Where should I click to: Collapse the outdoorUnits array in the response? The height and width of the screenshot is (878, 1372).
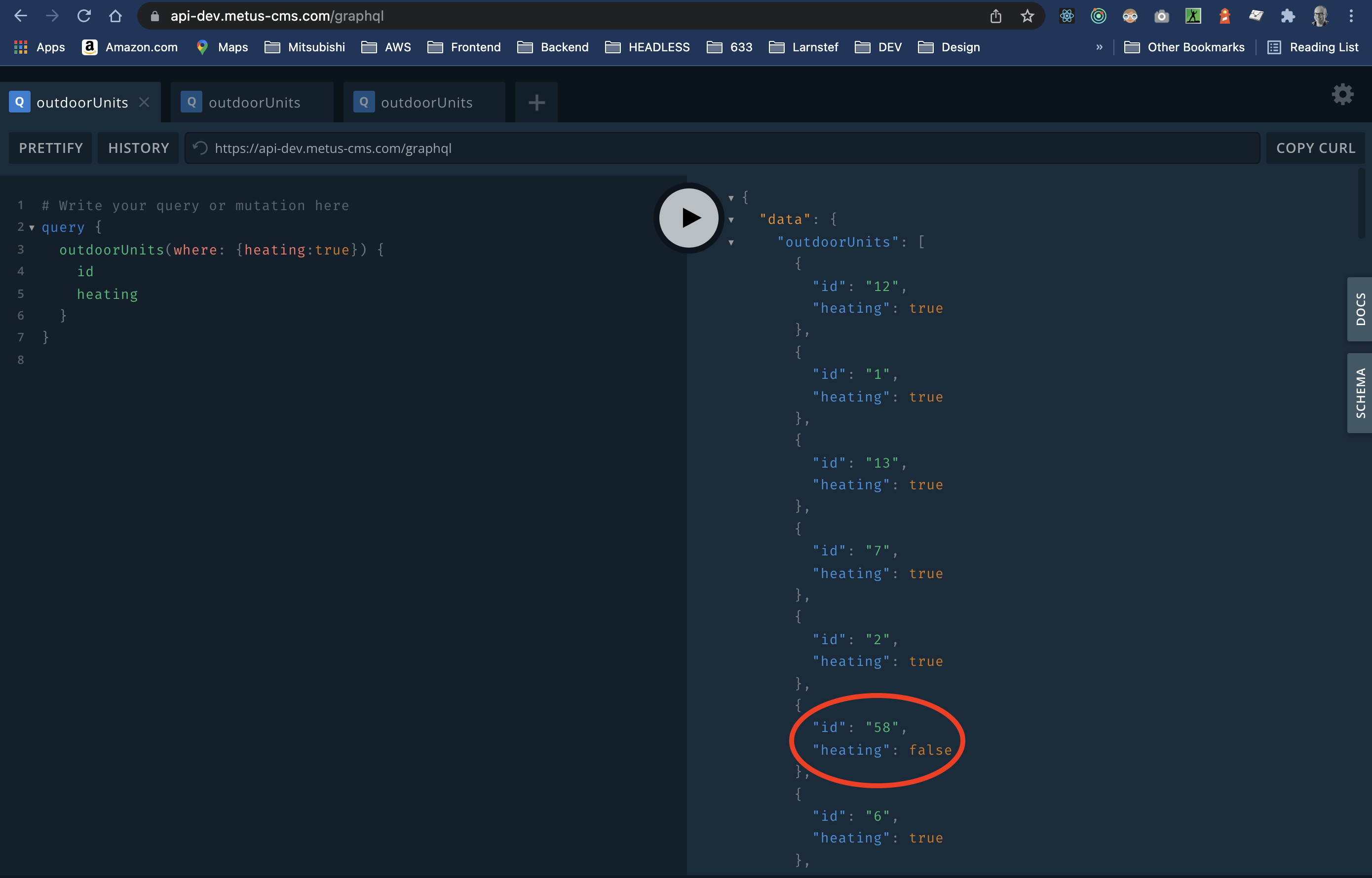coord(732,242)
